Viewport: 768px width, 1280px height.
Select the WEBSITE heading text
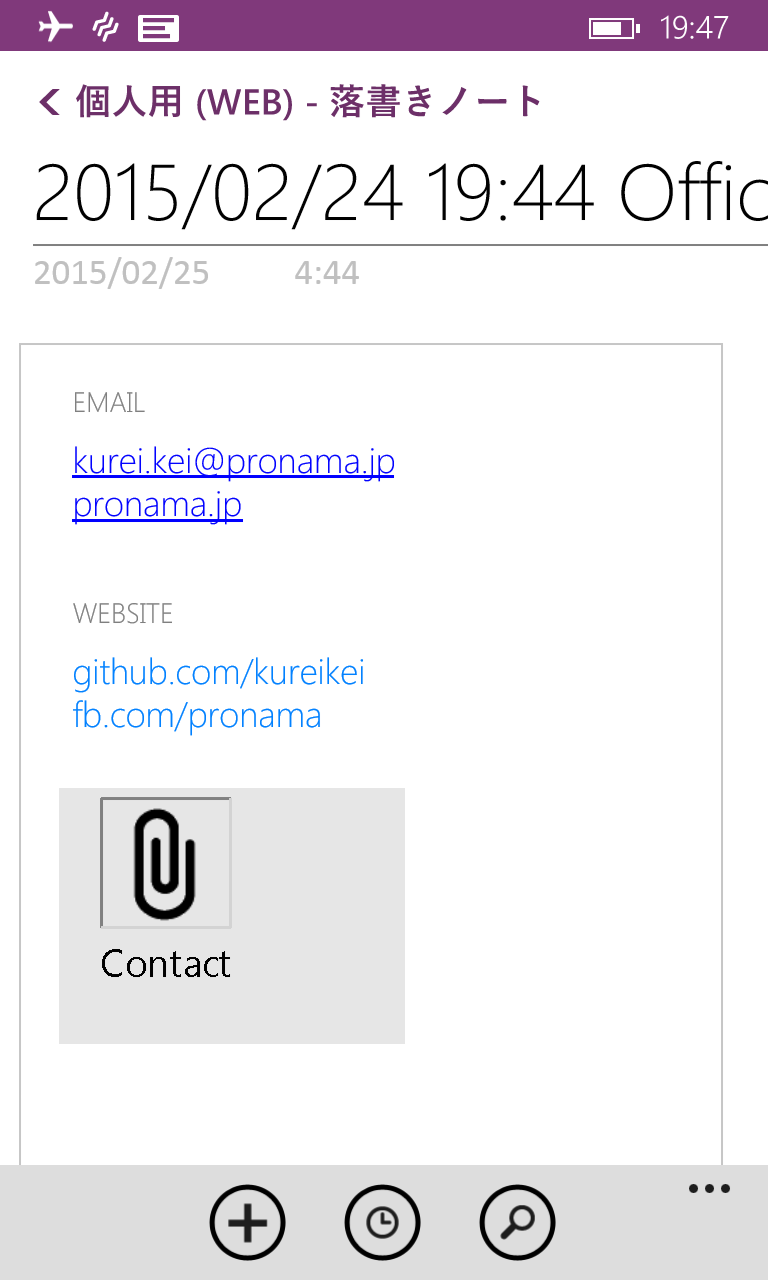coord(123,613)
